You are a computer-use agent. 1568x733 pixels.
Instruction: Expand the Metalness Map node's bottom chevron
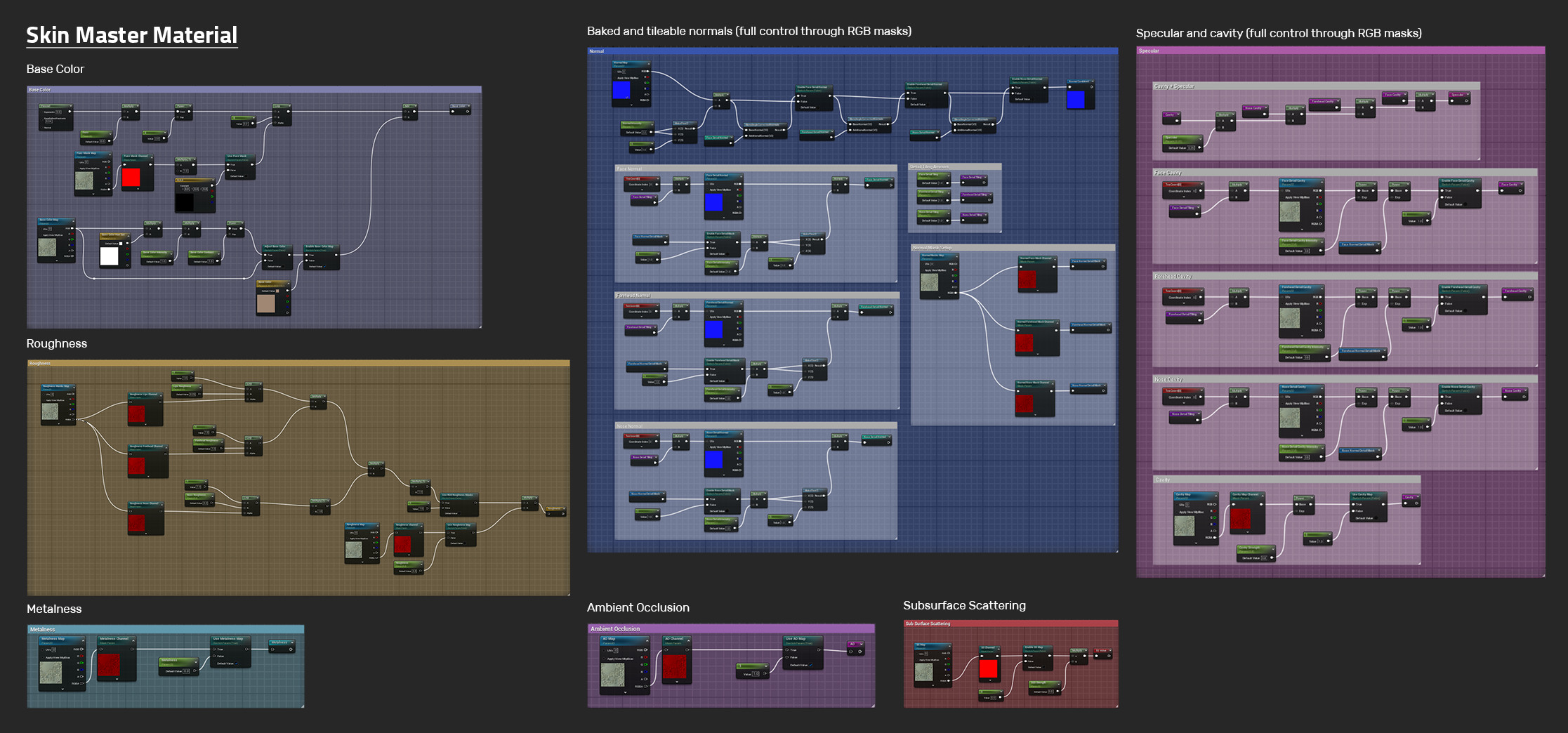(x=62, y=689)
